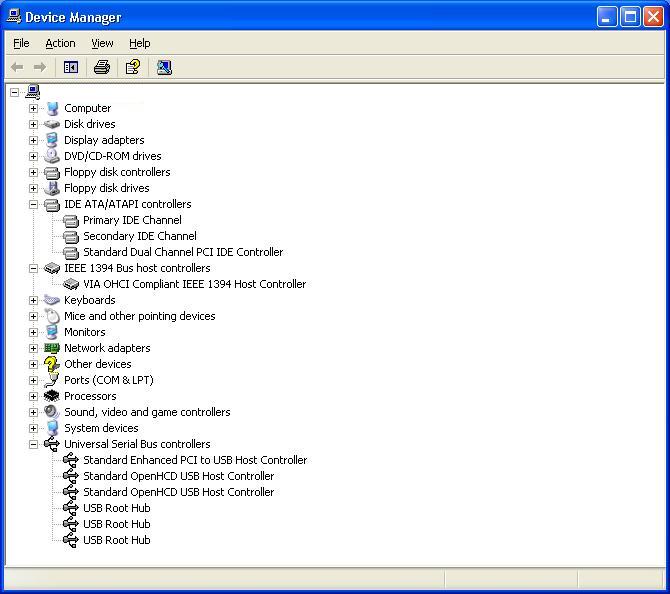Expand the Display adapters category

click(33, 140)
